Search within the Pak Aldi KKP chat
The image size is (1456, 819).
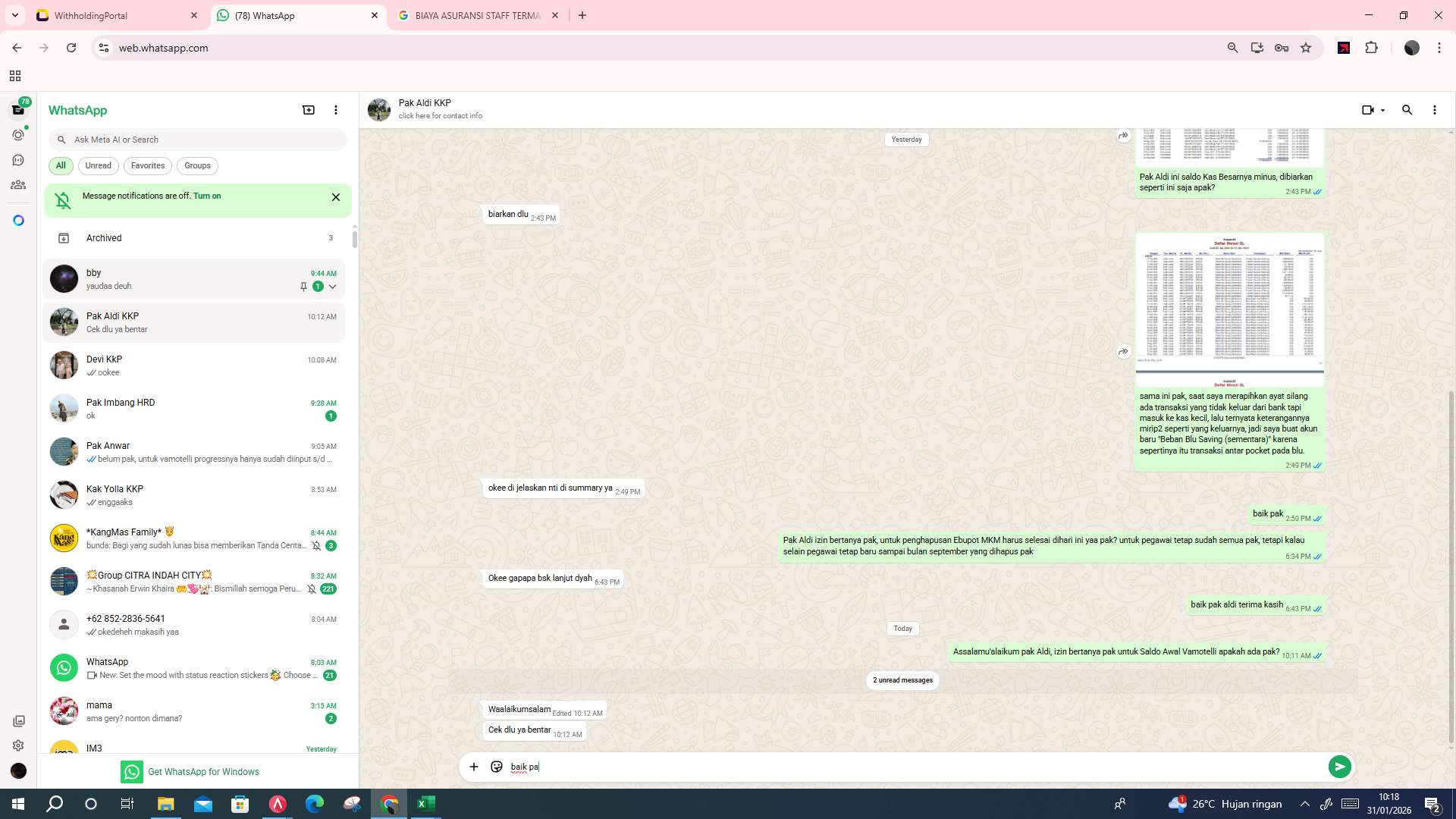click(x=1407, y=110)
